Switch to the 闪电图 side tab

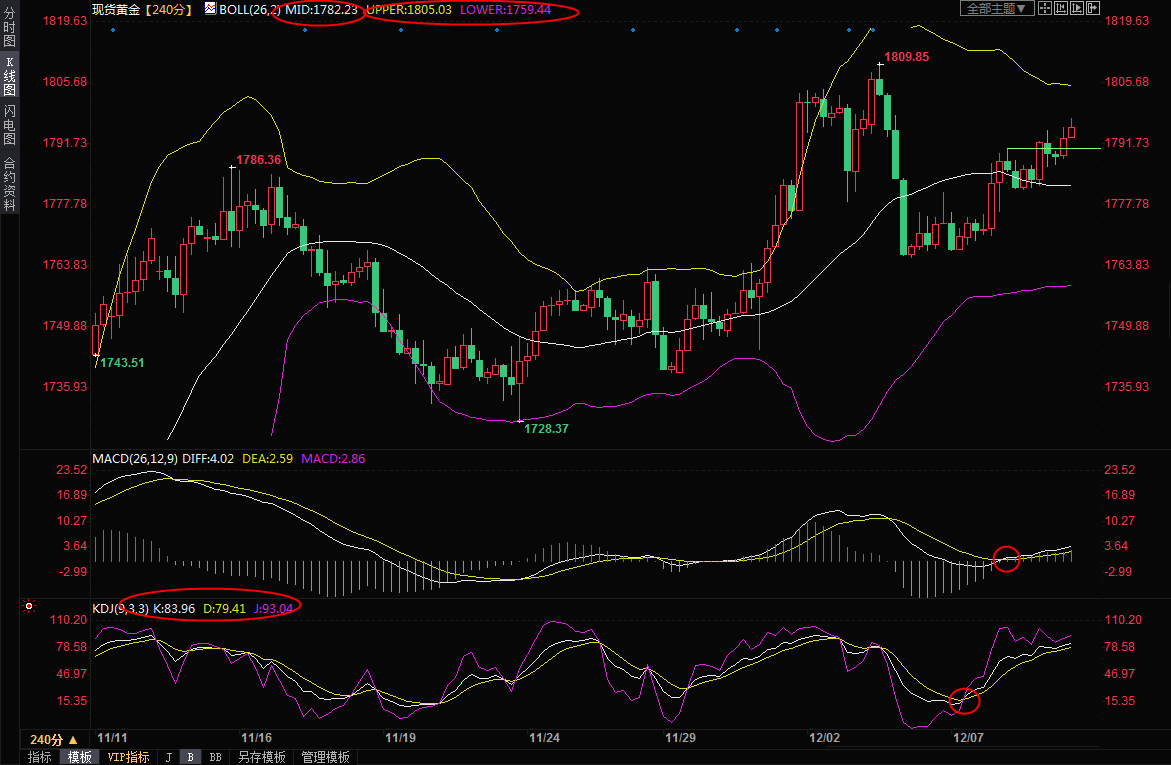[9, 124]
